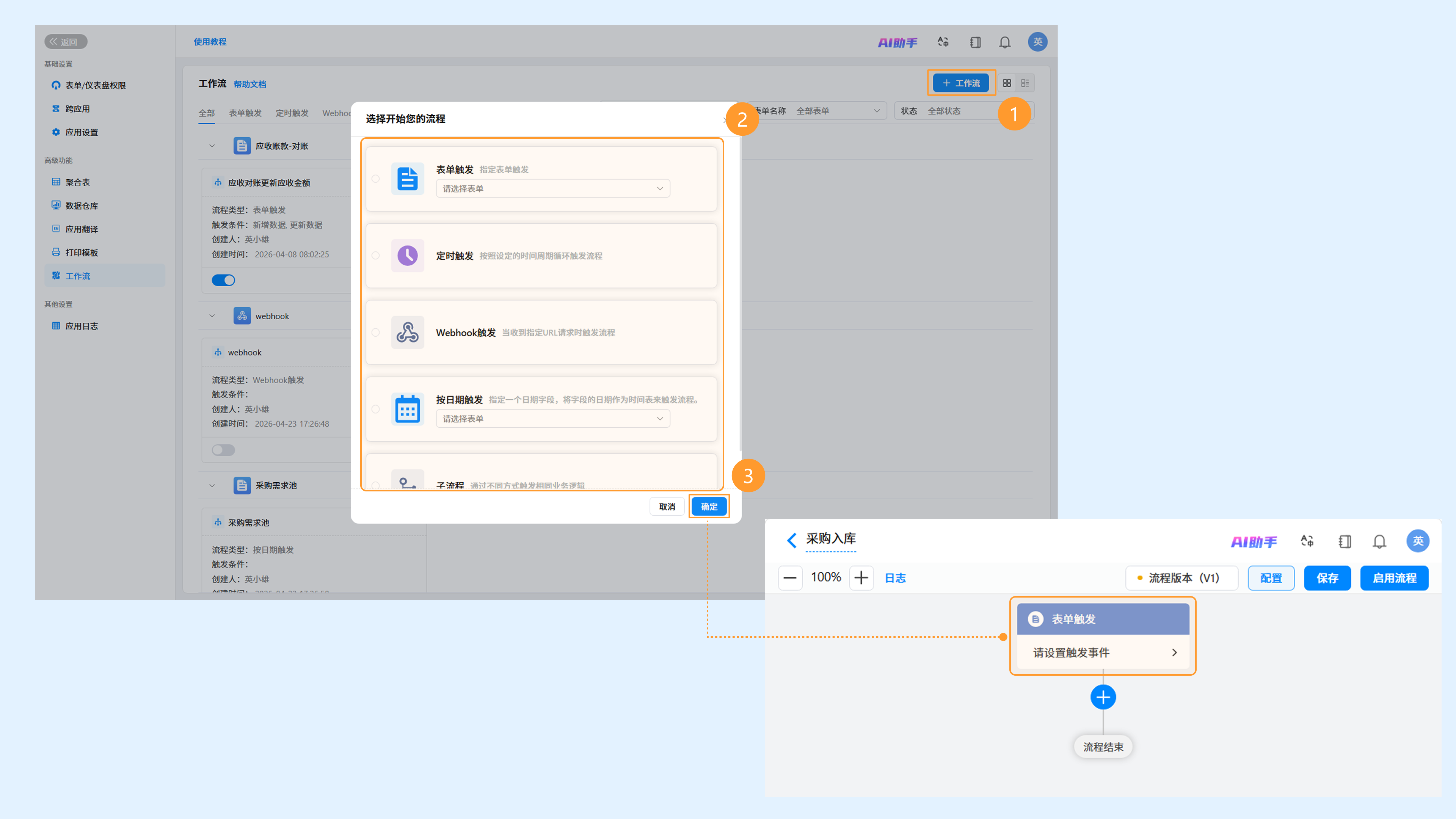Viewport: 1456px width, 819px height.
Task: Open 请选择表单 dropdown under 表单触发
Action: coord(553,189)
